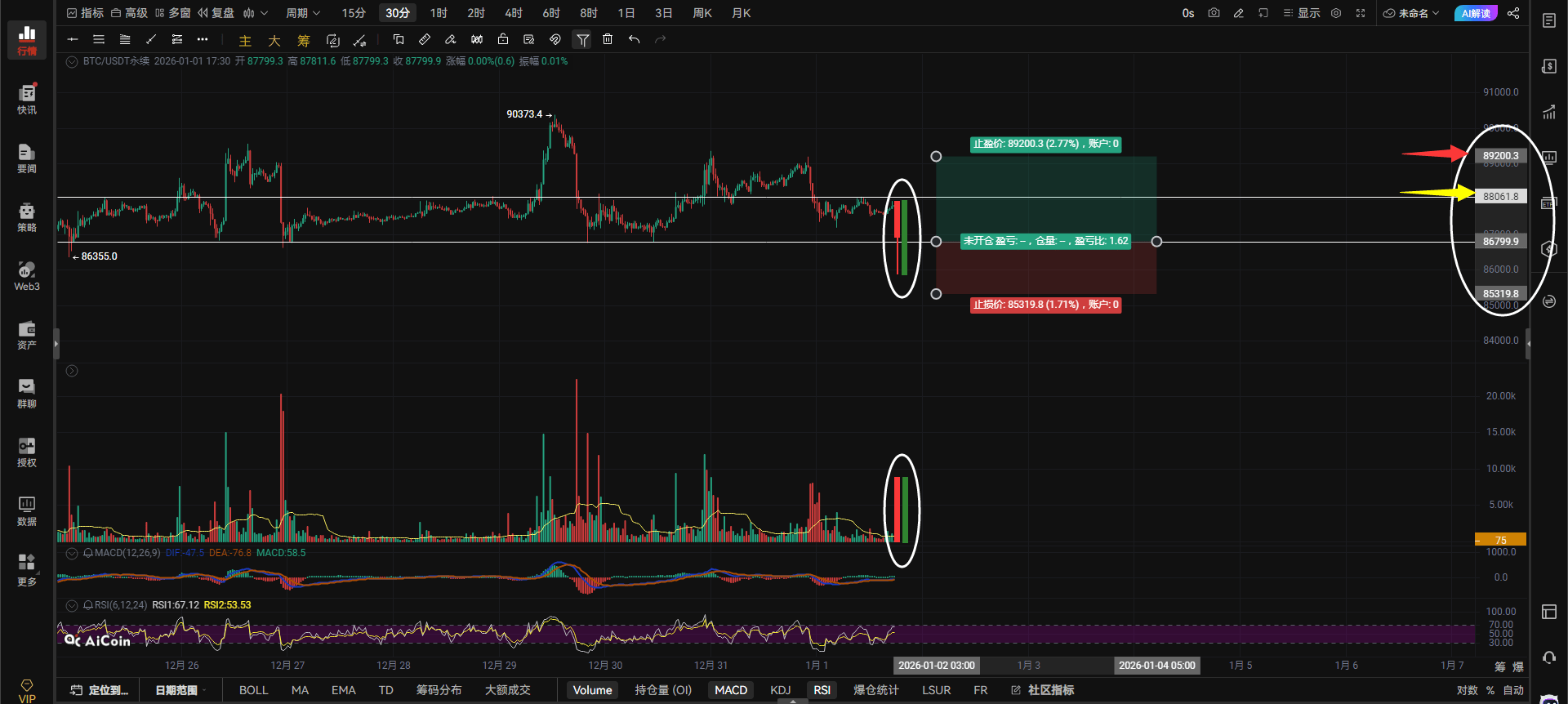Click the 主 main-force indicator icon
The width and height of the screenshot is (1568, 704).
tap(245, 40)
